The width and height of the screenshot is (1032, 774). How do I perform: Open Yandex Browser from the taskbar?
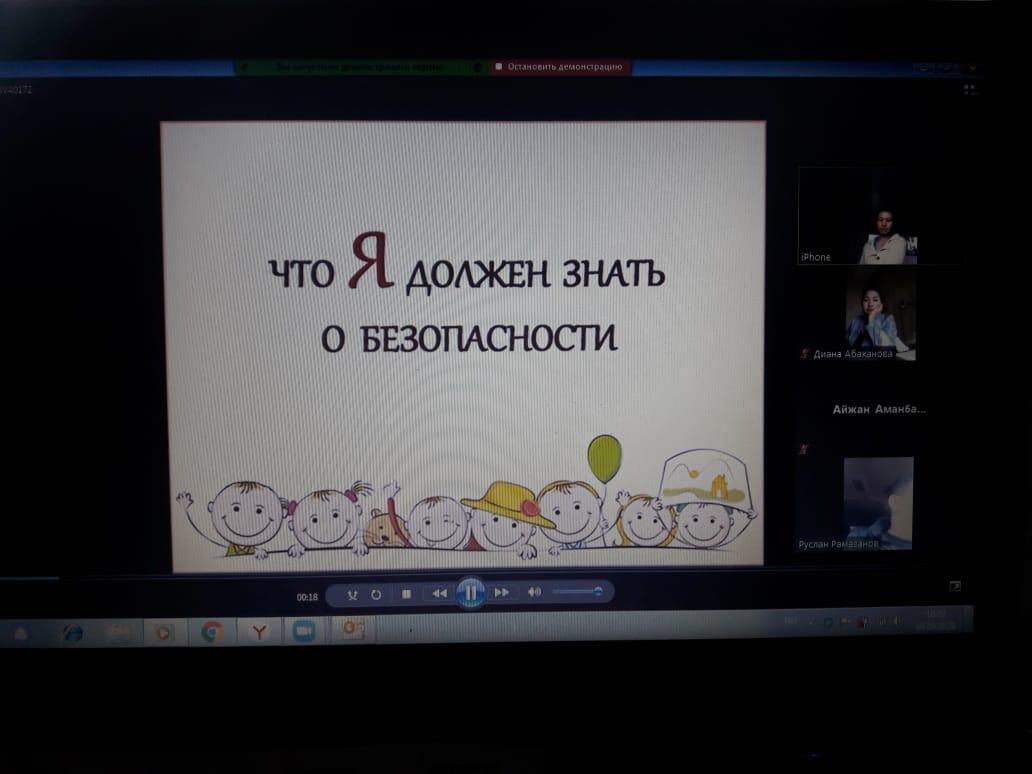258,632
